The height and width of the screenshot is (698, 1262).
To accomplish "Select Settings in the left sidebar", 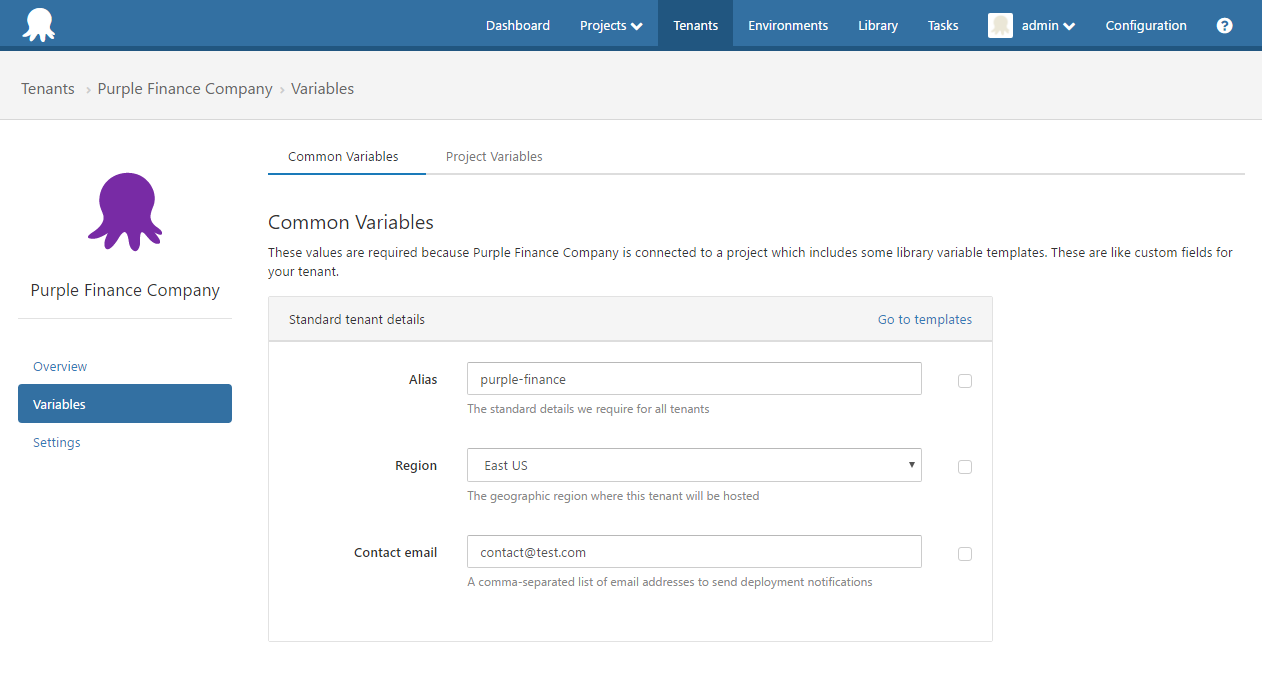I will coord(56,442).
